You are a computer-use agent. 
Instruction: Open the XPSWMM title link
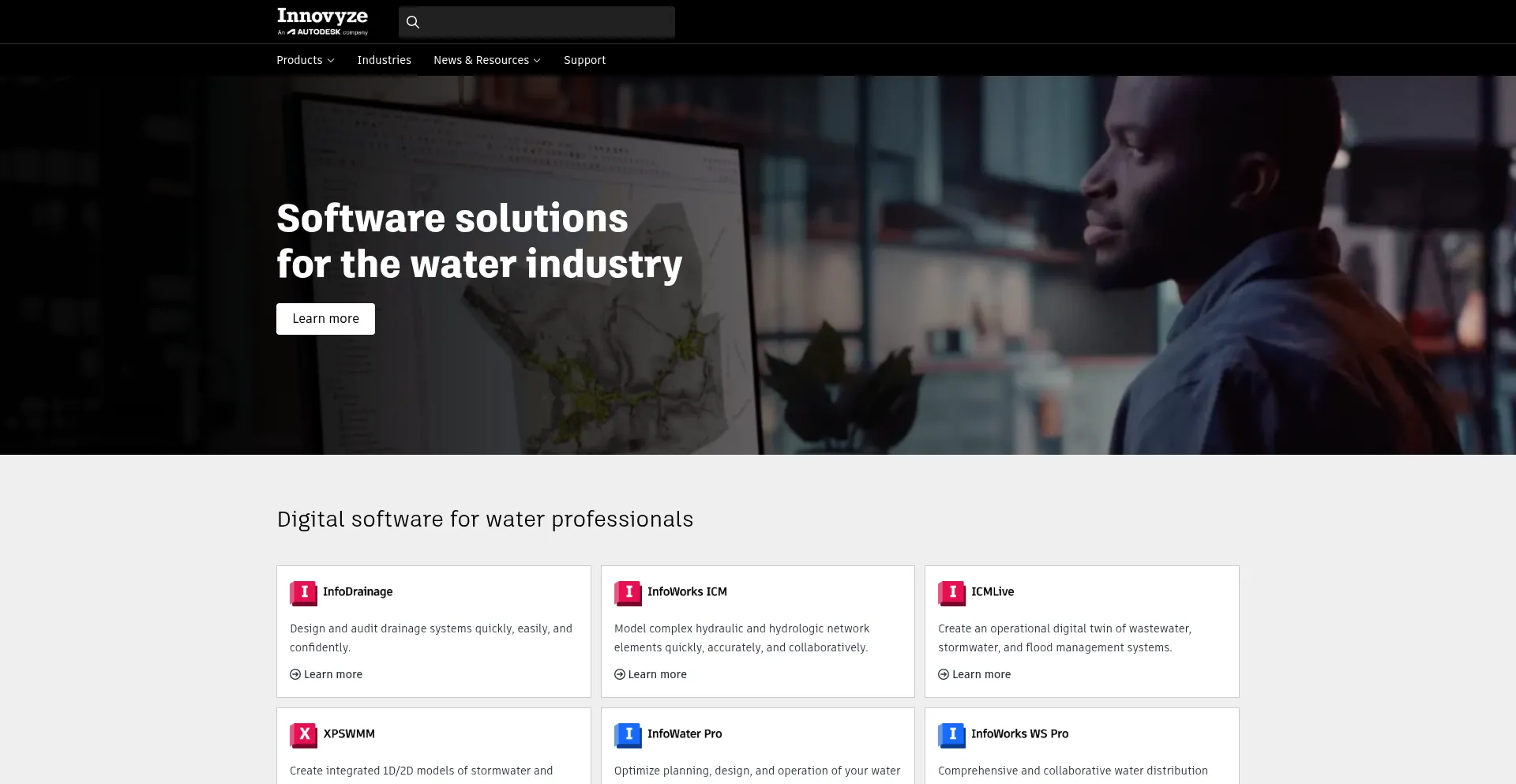tap(349, 733)
